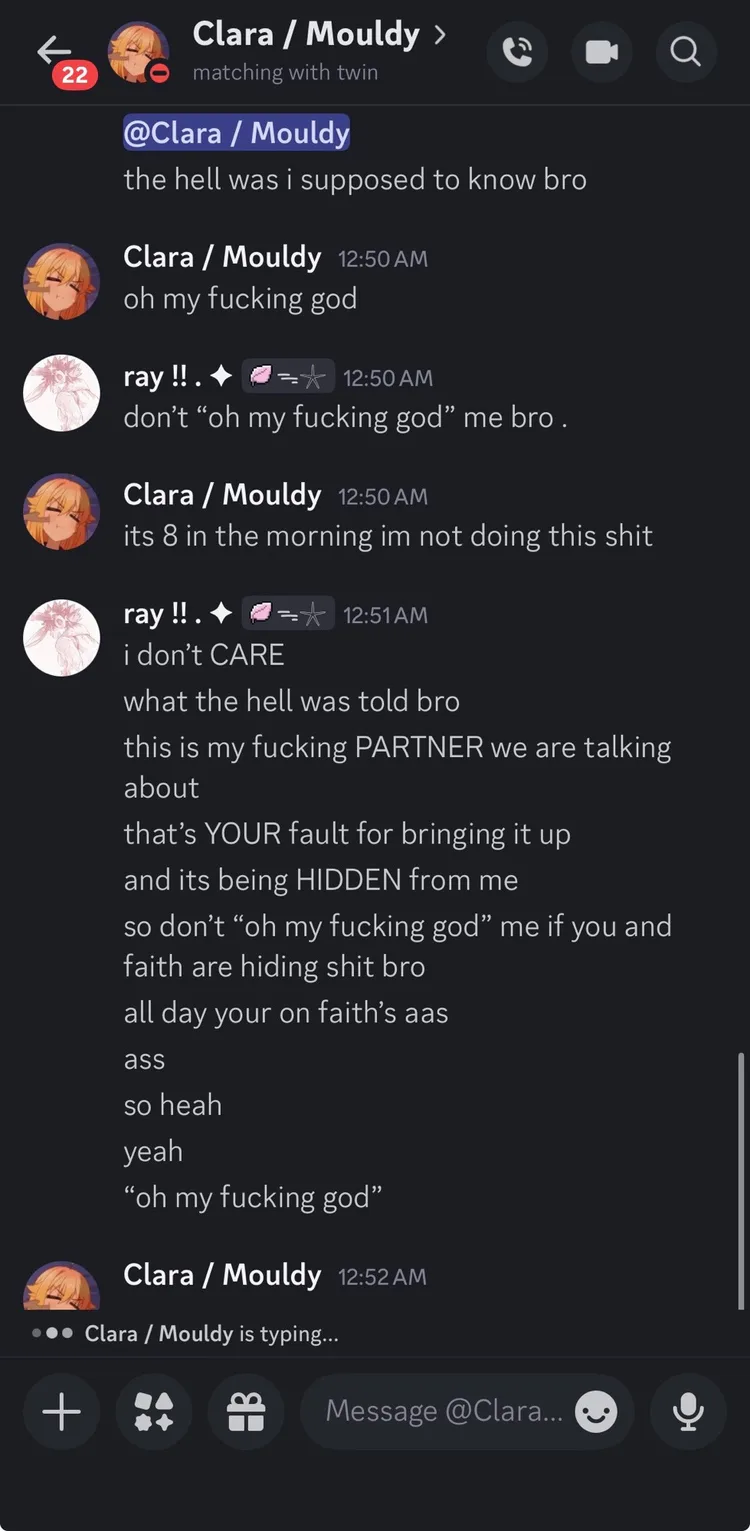Tap Clara / Mouldy name at 12:52 AM
Image resolution: width=750 pixels, height=1531 pixels.
[x=222, y=1275]
